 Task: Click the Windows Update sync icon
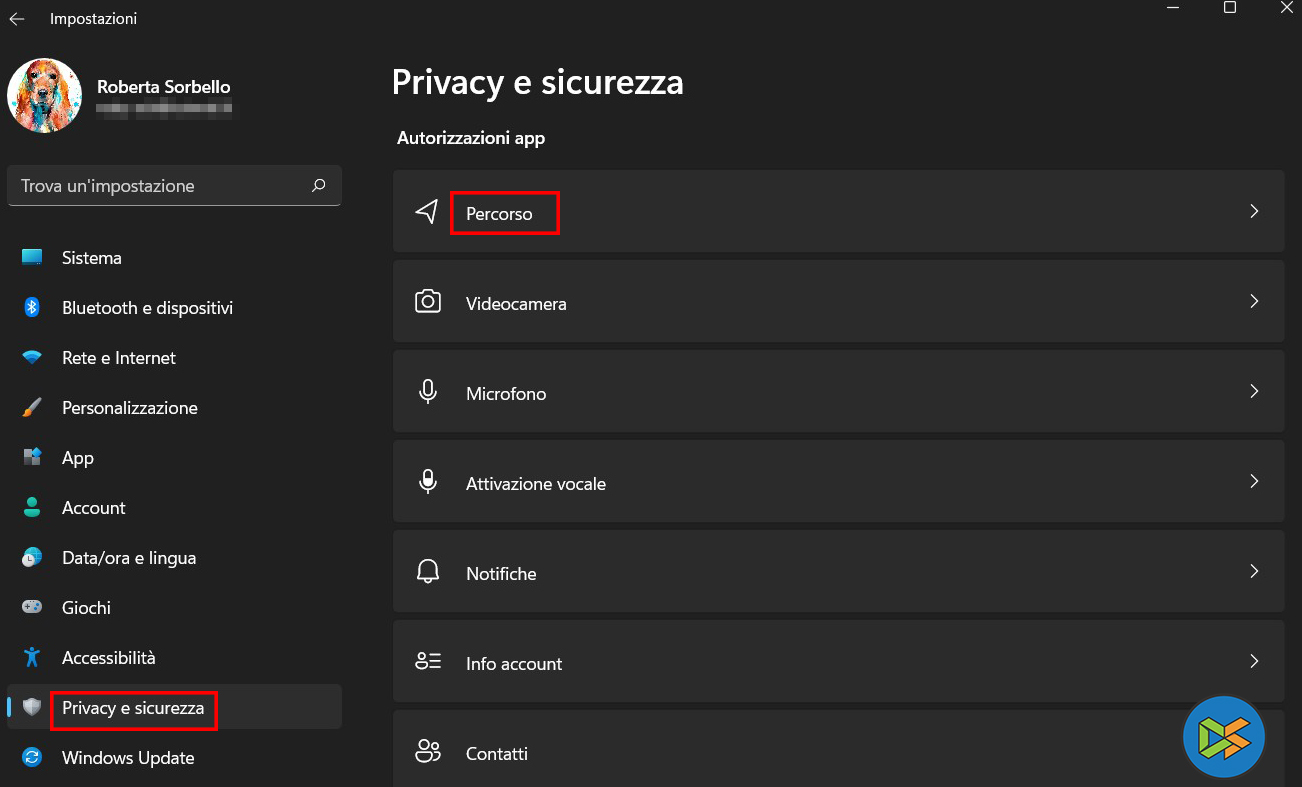(x=32, y=758)
